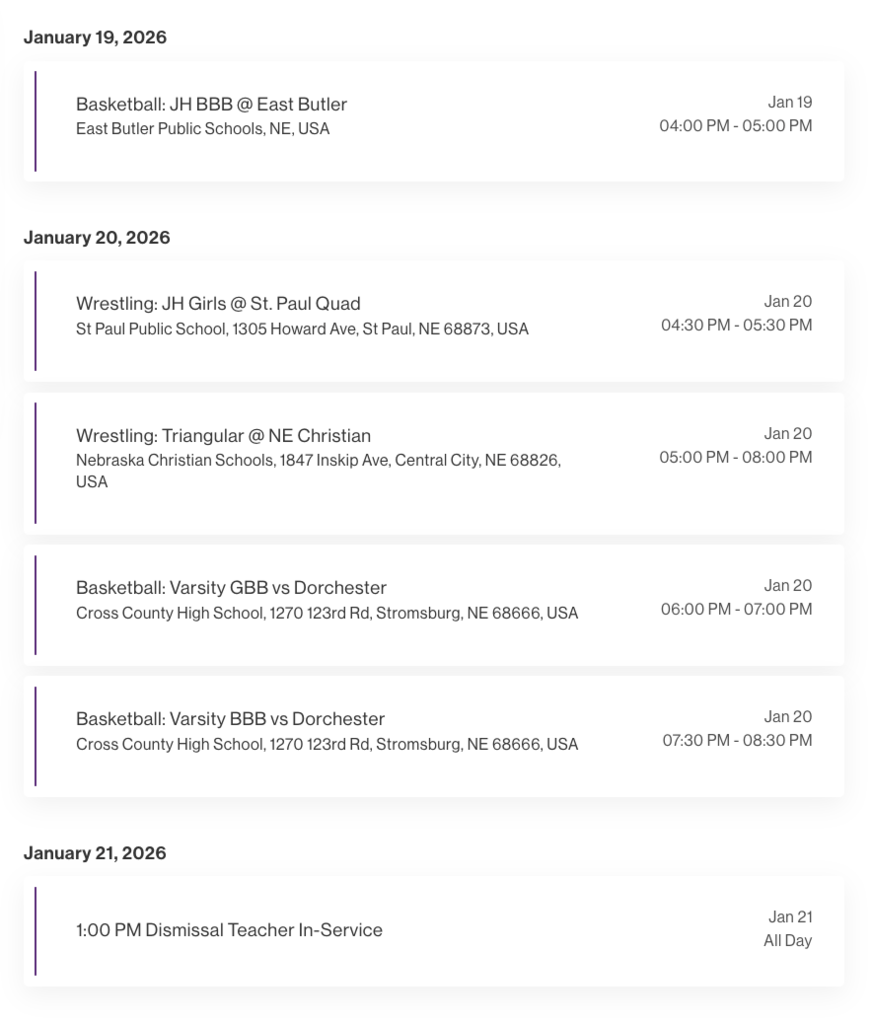The image size is (872, 1024).
Task: Open Varsity BBB vs Dorchester event
Action: pyautogui.click(x=230, y=719)
